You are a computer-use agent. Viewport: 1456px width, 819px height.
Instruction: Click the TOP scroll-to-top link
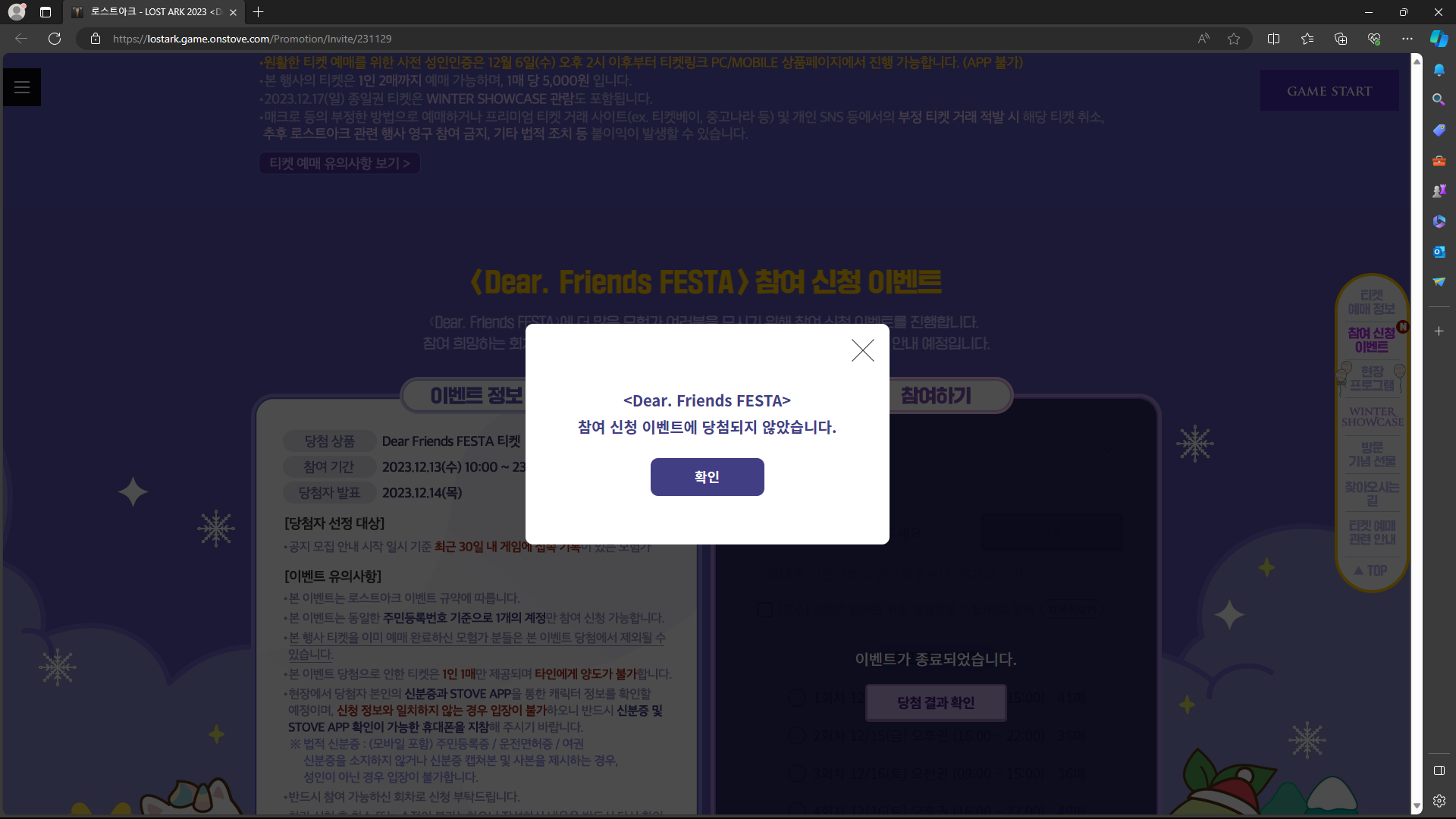pos(1371,570)
